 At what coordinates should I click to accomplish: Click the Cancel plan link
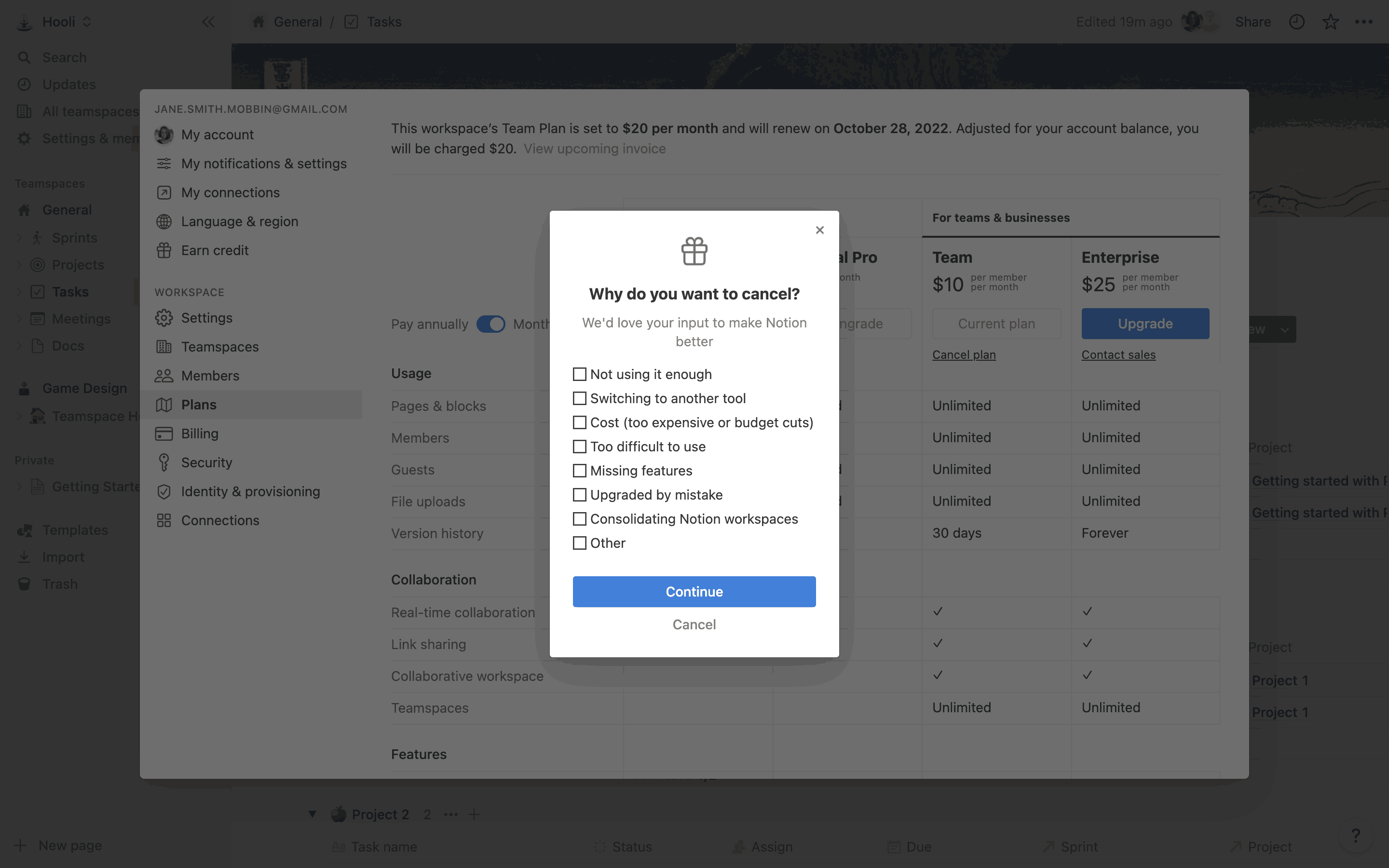pos(964,355)
